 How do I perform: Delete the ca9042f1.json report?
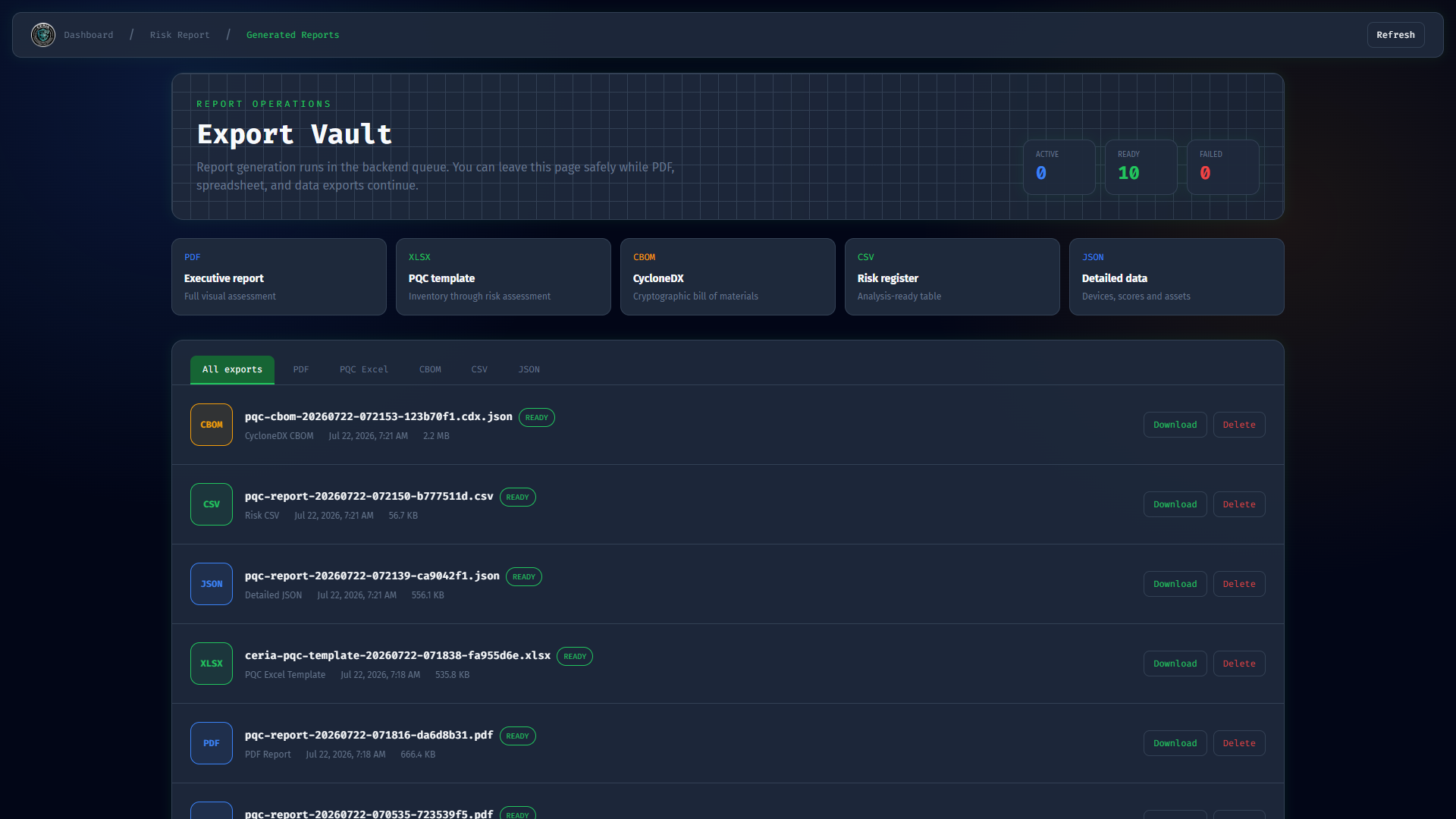point(1239,584)
